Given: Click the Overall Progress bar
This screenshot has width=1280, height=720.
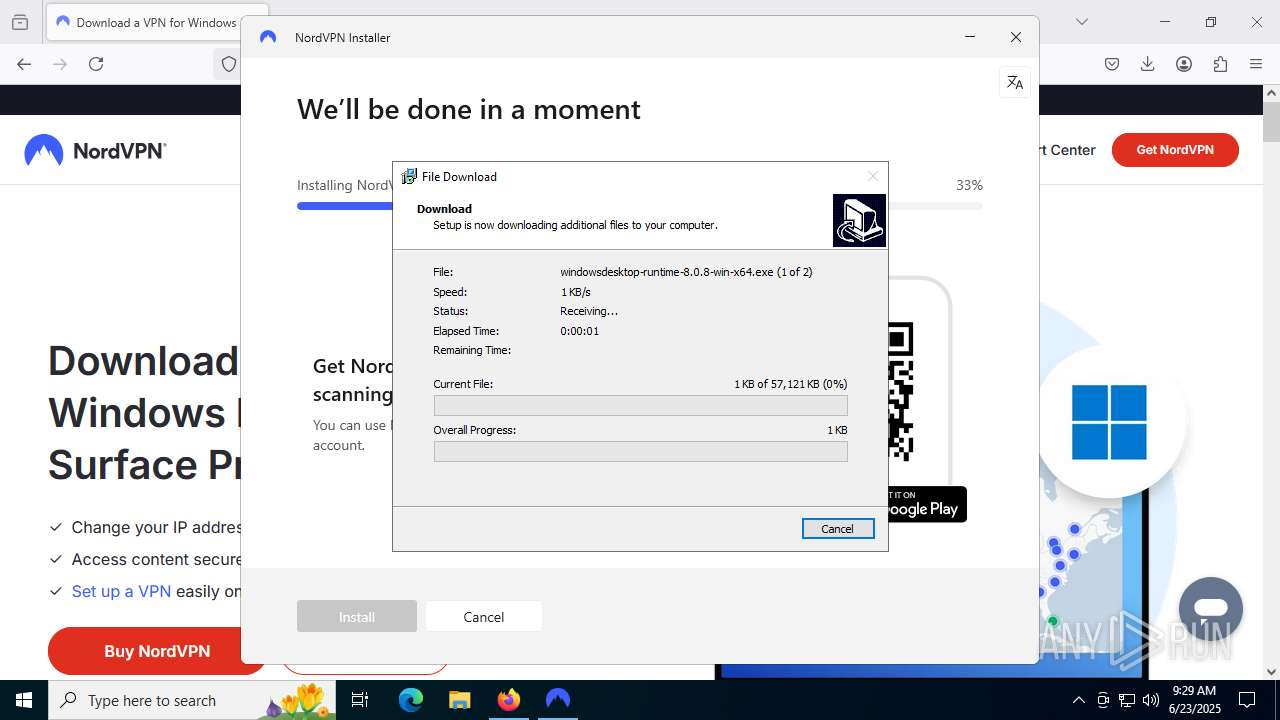Looking at the screenshot, I should pos(640,451).
